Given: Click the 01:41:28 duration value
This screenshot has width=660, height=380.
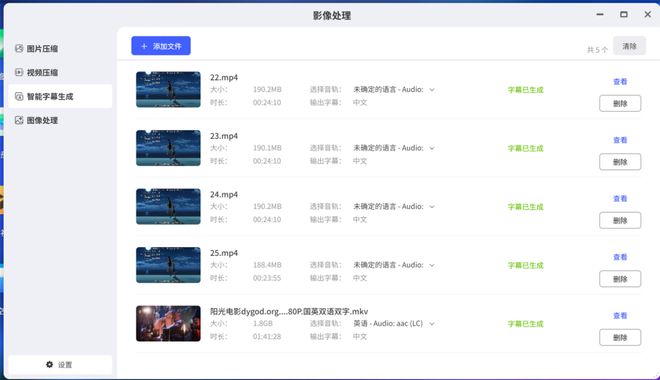Looking at the screenshot, I should (267, 337).
